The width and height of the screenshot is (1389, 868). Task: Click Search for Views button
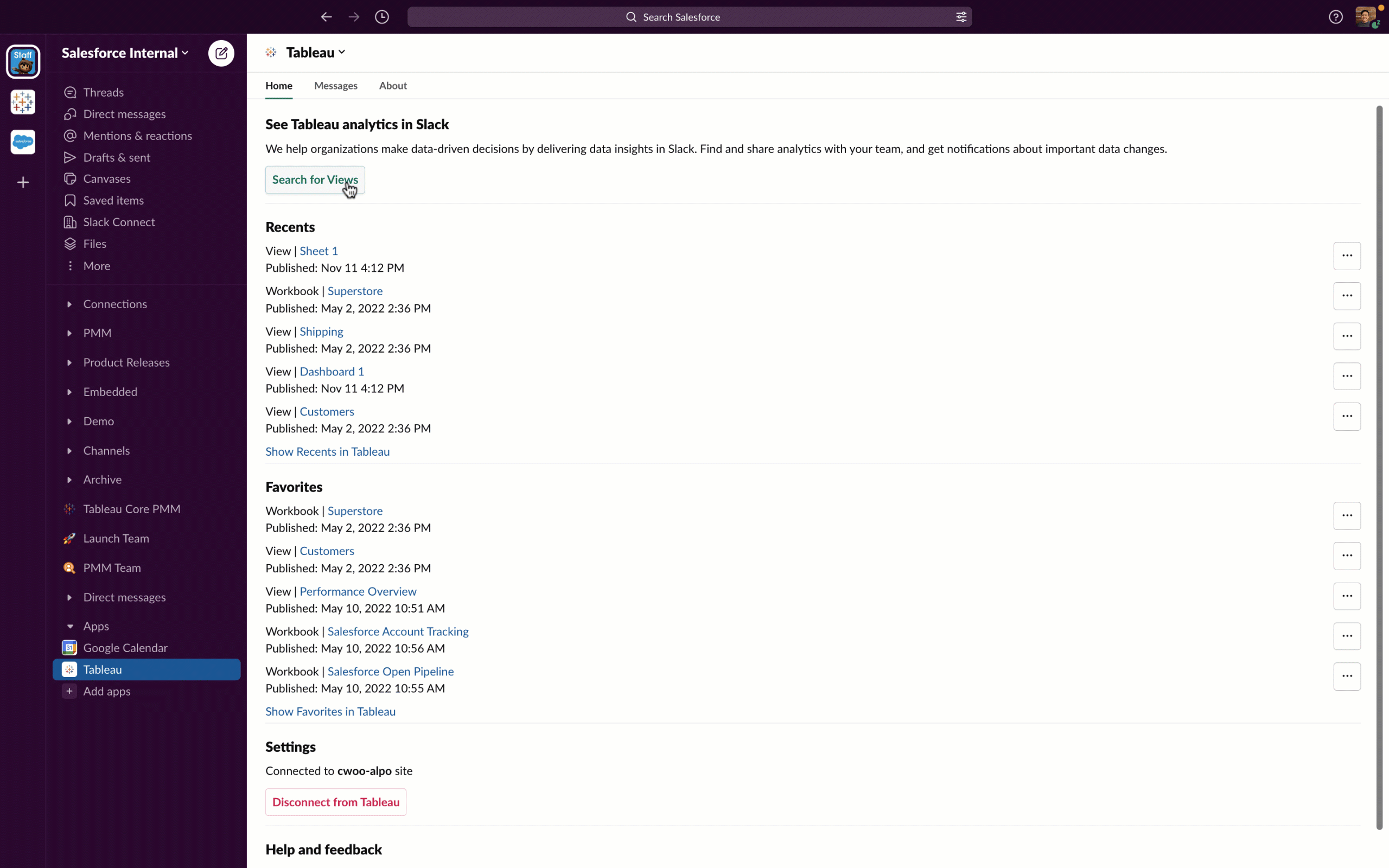pyautogui.click(x=314, y=179)
